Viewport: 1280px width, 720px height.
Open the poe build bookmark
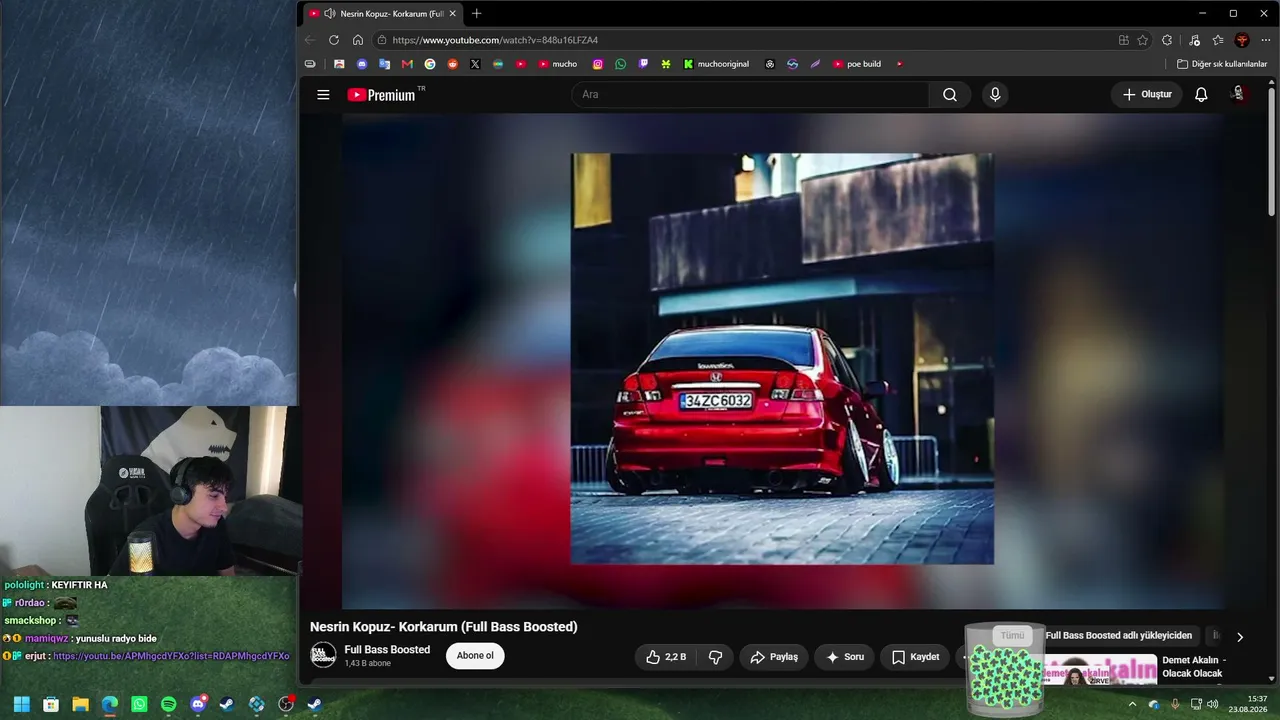(x=857, y=64)
